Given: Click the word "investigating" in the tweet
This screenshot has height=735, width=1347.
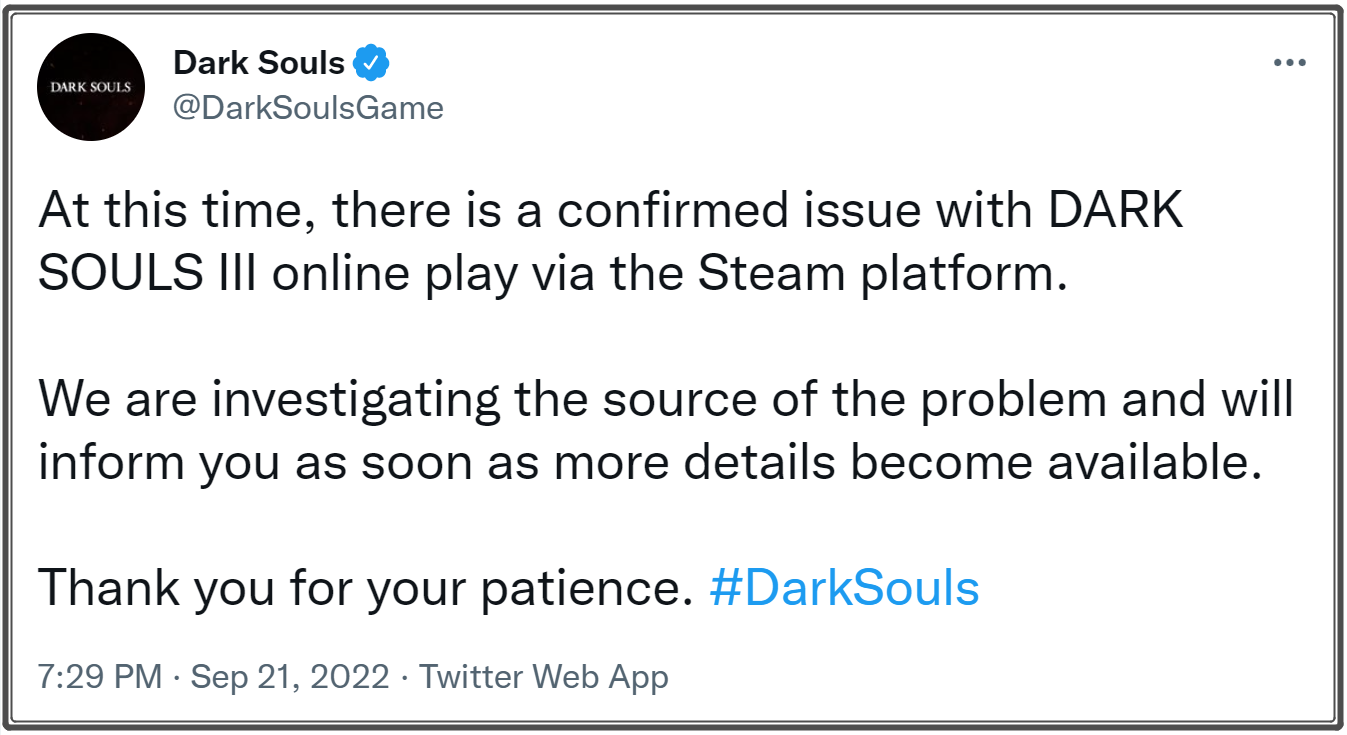Looking at the screenshot, I should tap(356, 401).
